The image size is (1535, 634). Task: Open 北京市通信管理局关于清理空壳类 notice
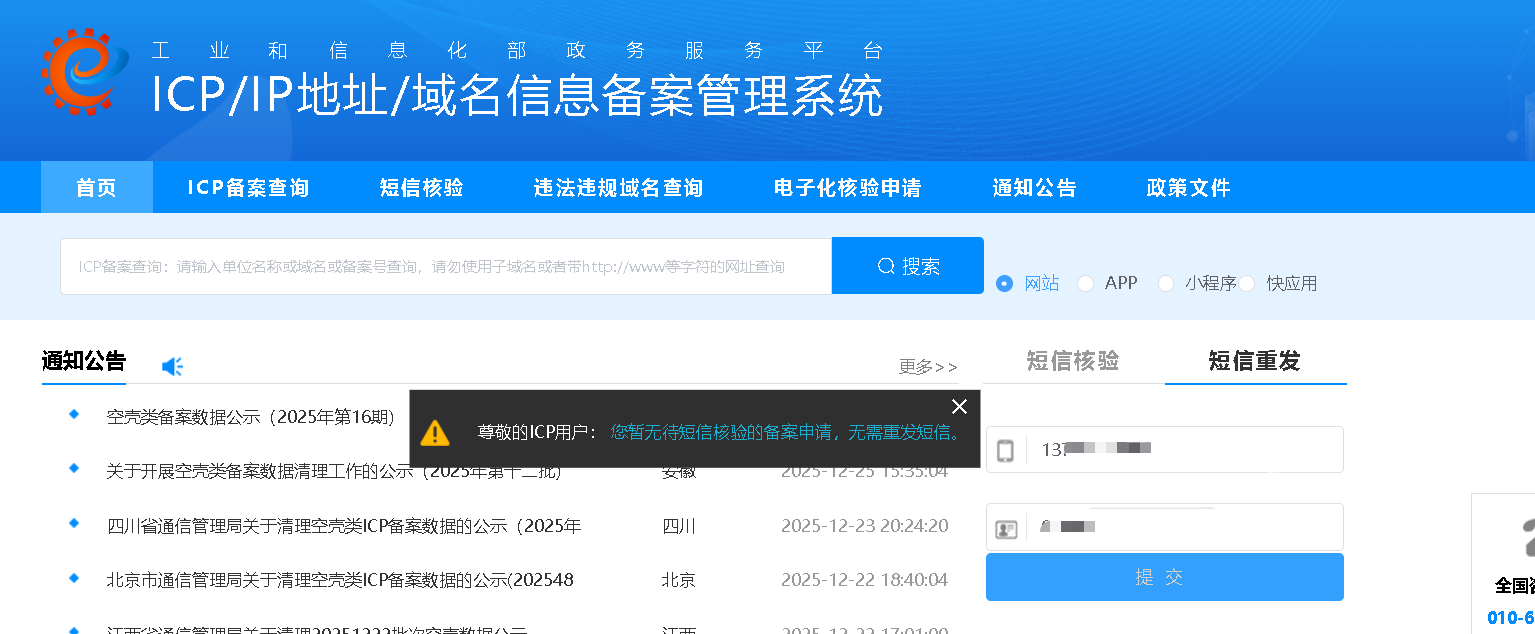tap(340, 580)
